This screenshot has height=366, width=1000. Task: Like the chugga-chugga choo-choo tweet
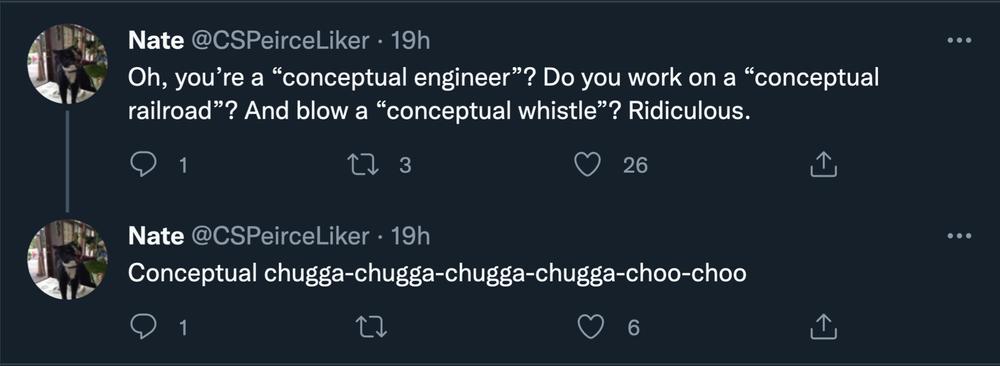click(x=590, y=328)
